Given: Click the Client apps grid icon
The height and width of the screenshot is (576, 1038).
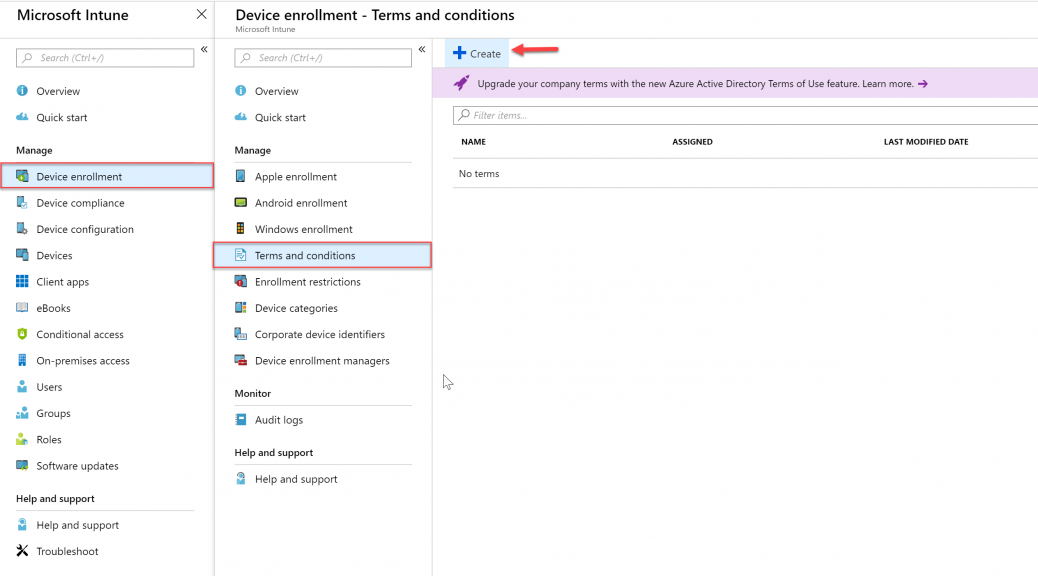Looking at the screenshot, I should coord(23,281).
